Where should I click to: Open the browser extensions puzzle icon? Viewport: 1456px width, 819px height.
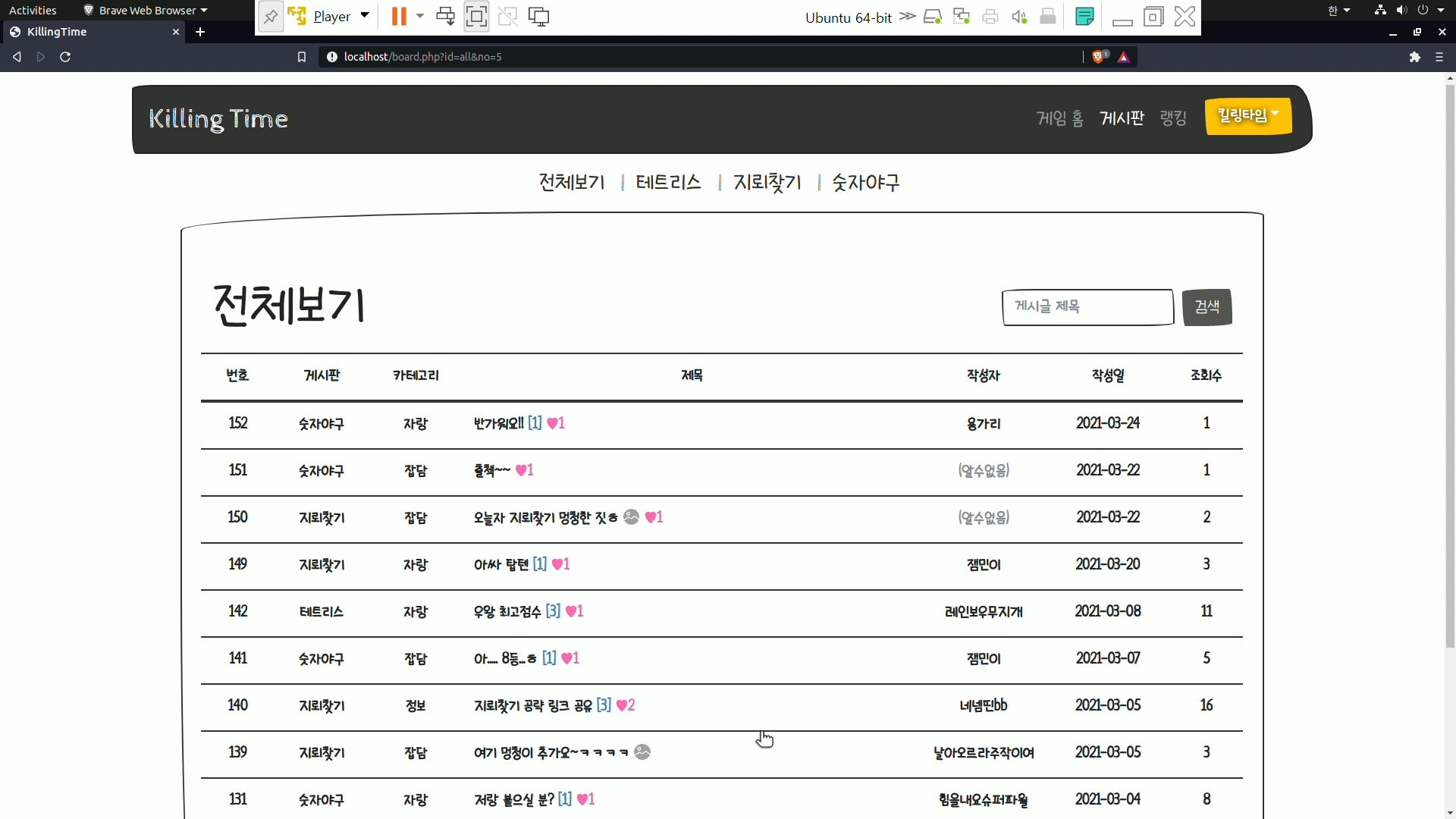click(x=1414, y=57)
